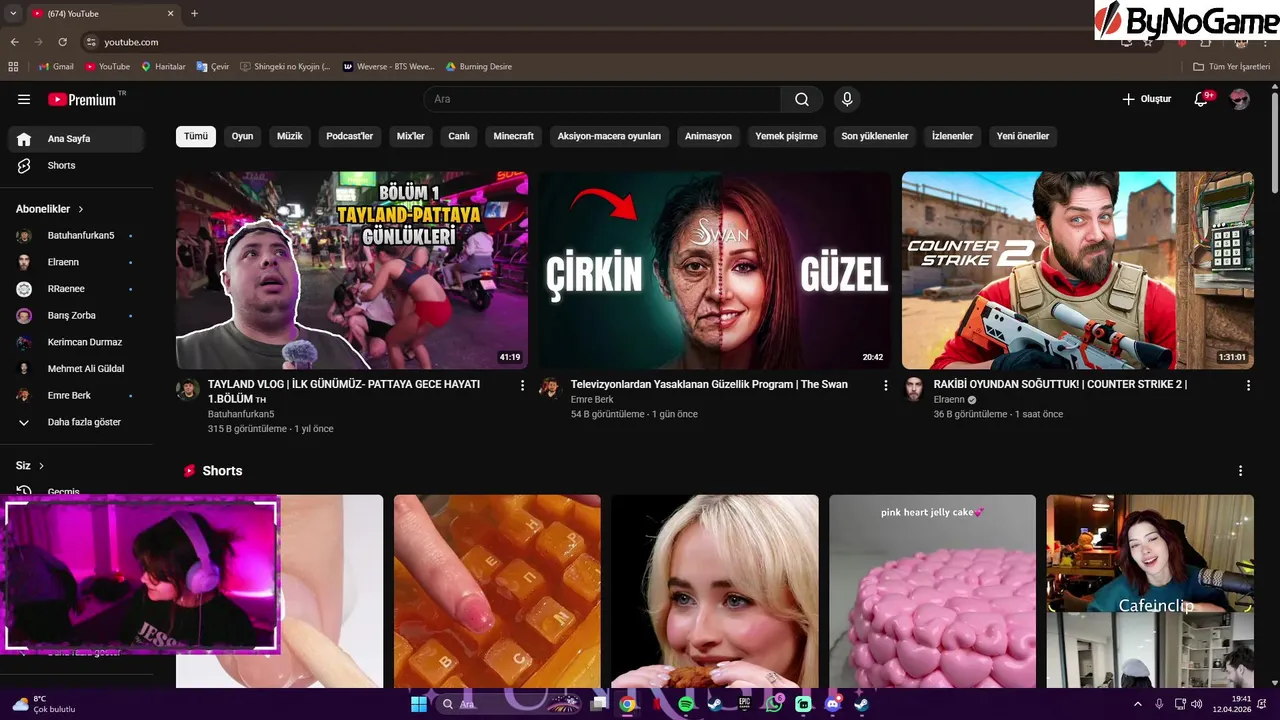The height and width of the screenshot is (720, 1280).
Task: Select the Mix'ler filter chip
Action: (x=411, y=136)
